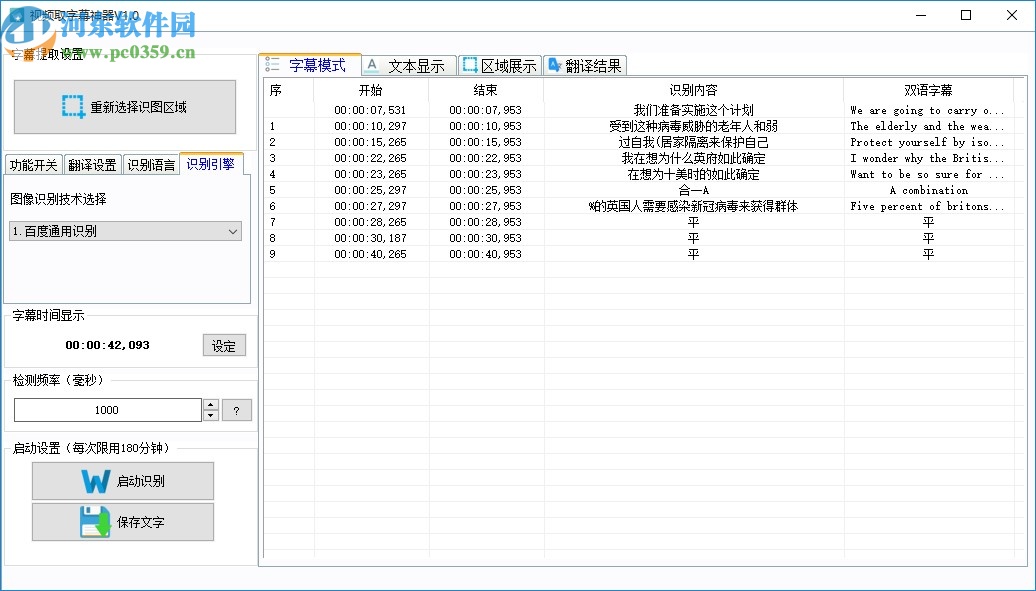Click the translate icon on 翻译结果 tab

tap(556, 64)
